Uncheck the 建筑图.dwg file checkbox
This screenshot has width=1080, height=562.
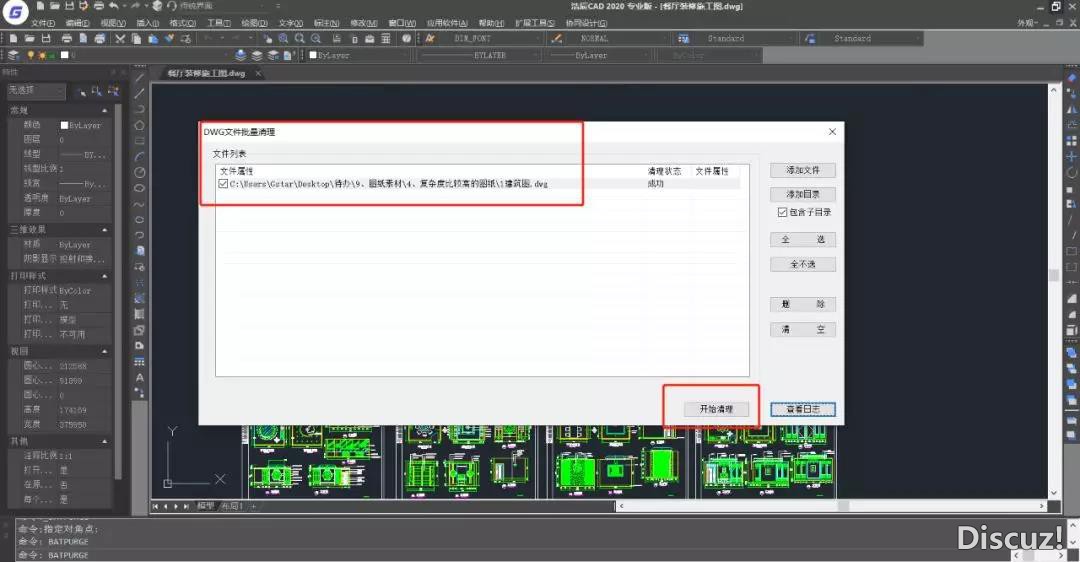coord(223,184)
